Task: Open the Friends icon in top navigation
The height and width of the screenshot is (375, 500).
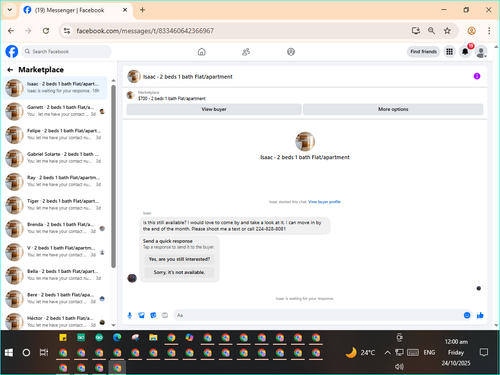Action: click(246, 52)
